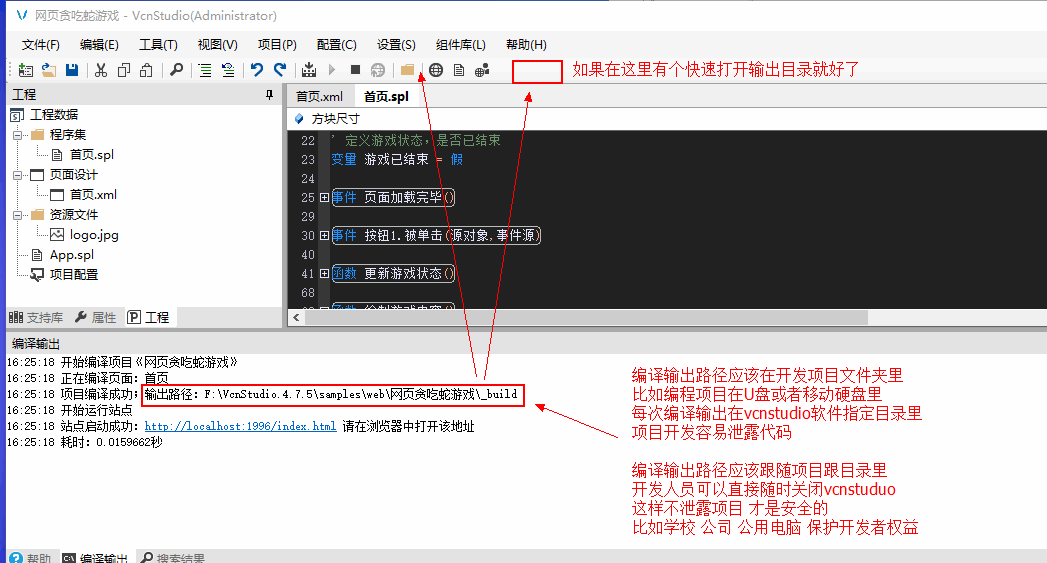Expand the 事件 页面加载完毕 code block

pyautogui.click(x=324, y=198)
